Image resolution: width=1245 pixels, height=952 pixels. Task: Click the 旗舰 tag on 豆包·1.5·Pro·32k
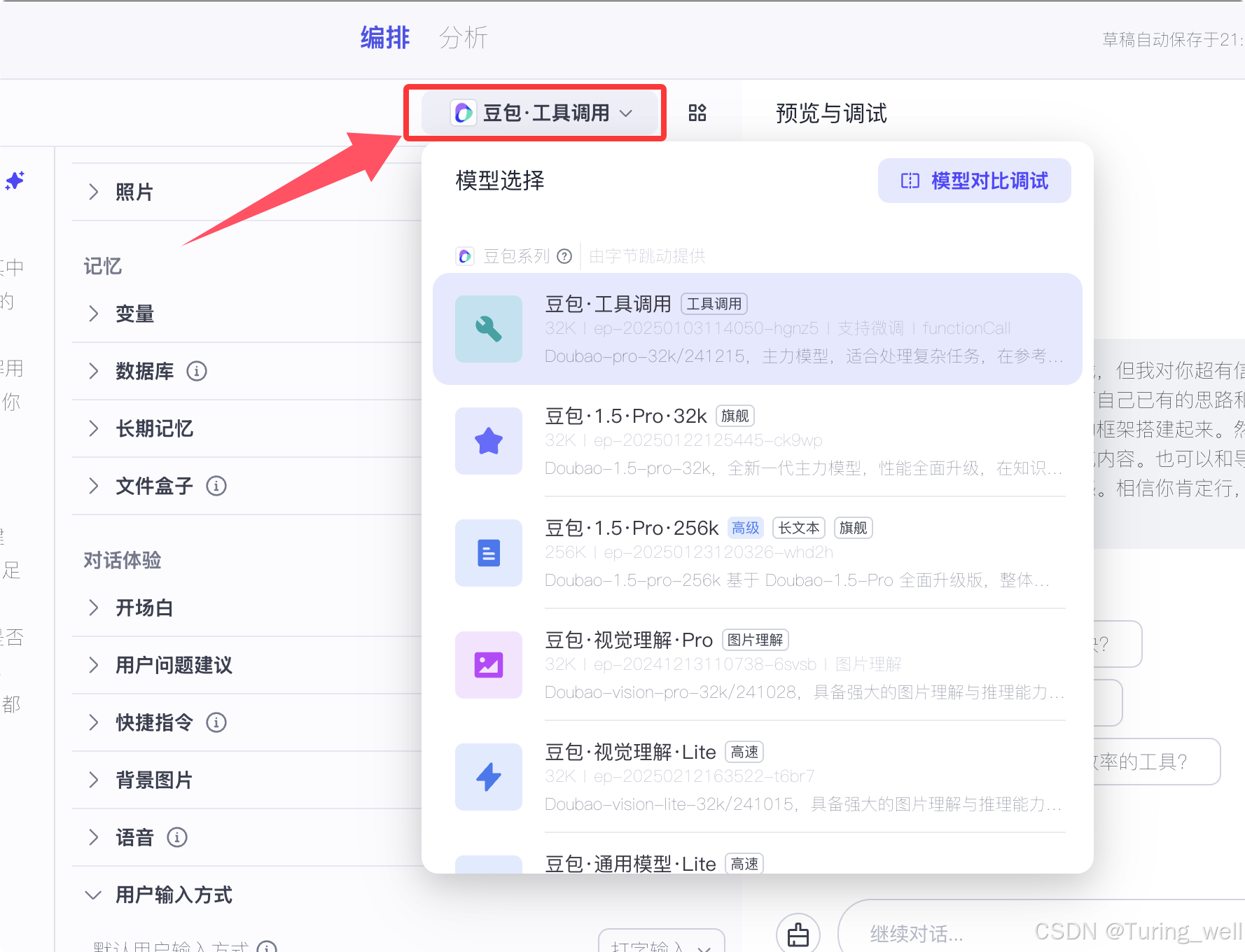[x=735, y=416]
